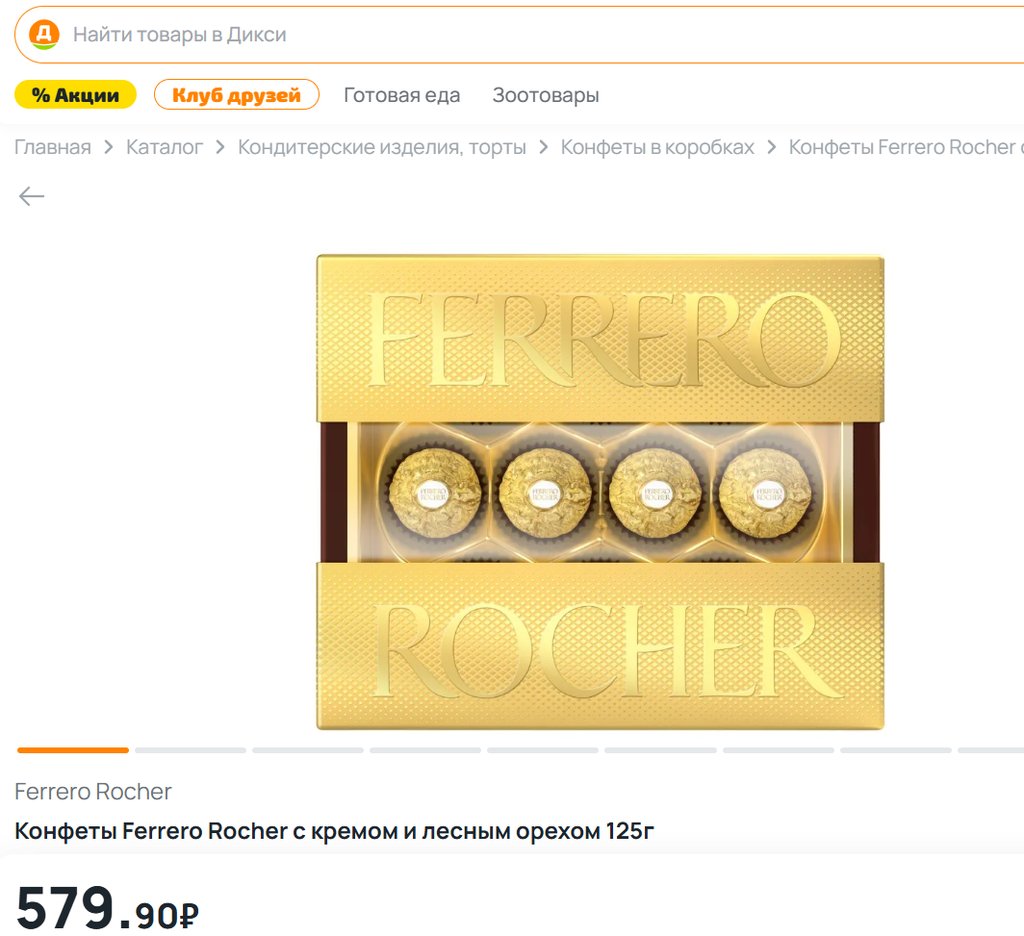Go to Каталог breadcrumb link
Screen dimensions: 1024x936
[165, 147]
